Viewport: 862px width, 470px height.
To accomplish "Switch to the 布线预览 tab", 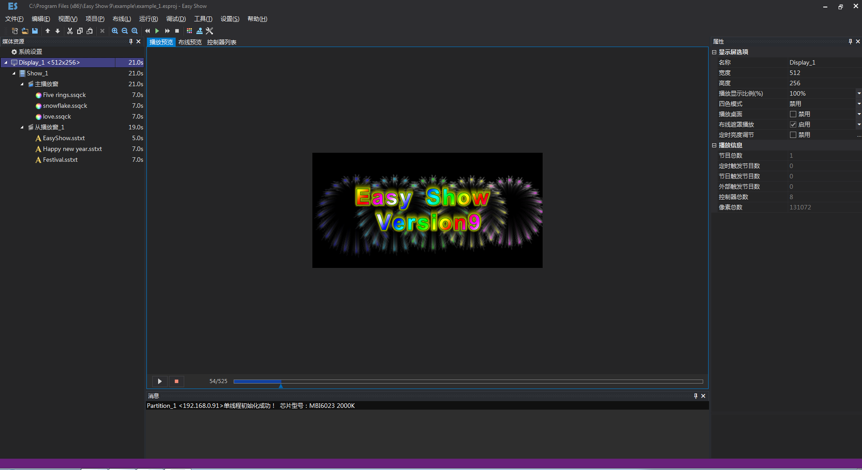I will coord(190,42).
